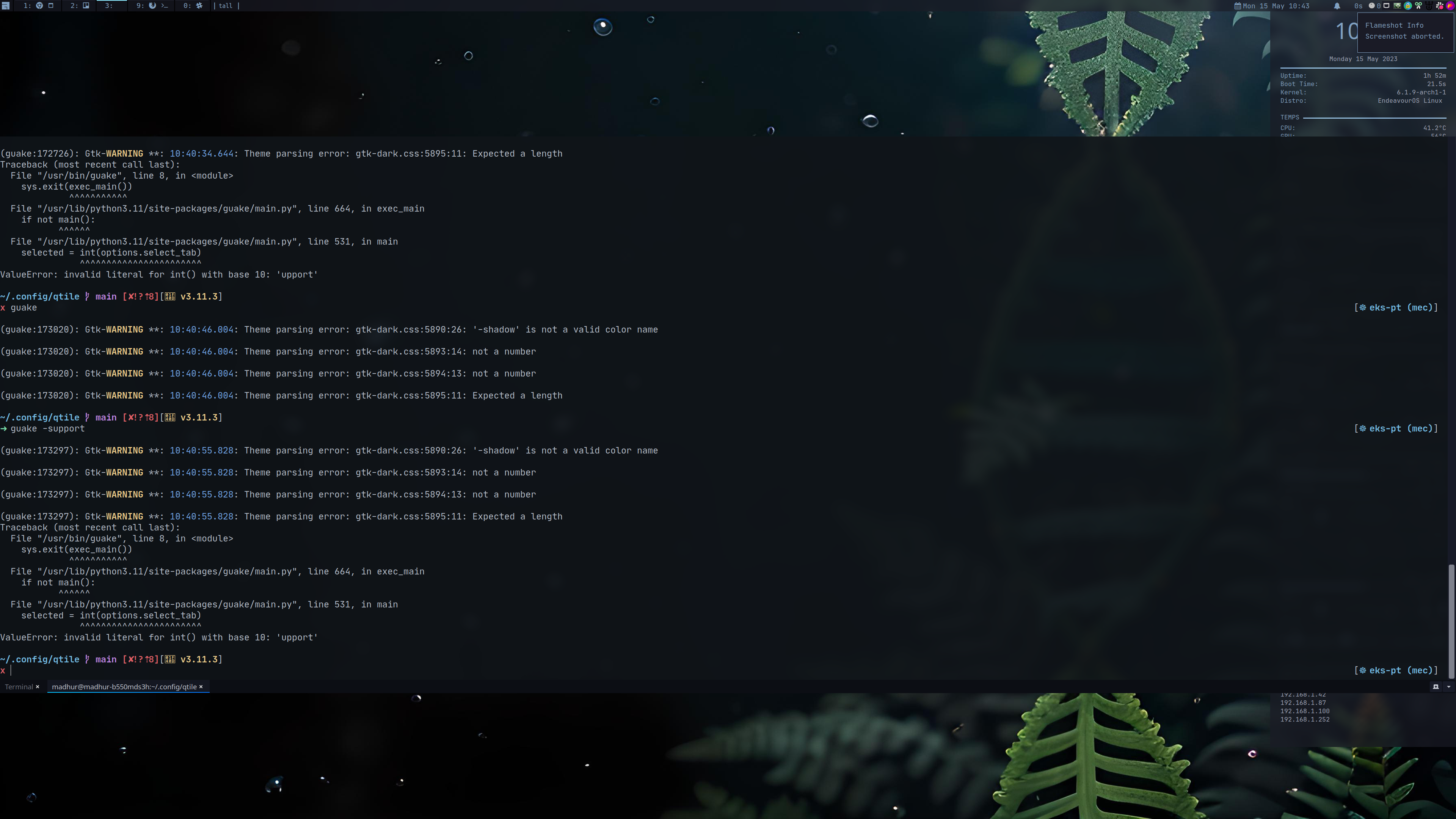Screen dimensions: 1456x819
Task: Toggle the tall layout indicator
Action: coord(226,6)
